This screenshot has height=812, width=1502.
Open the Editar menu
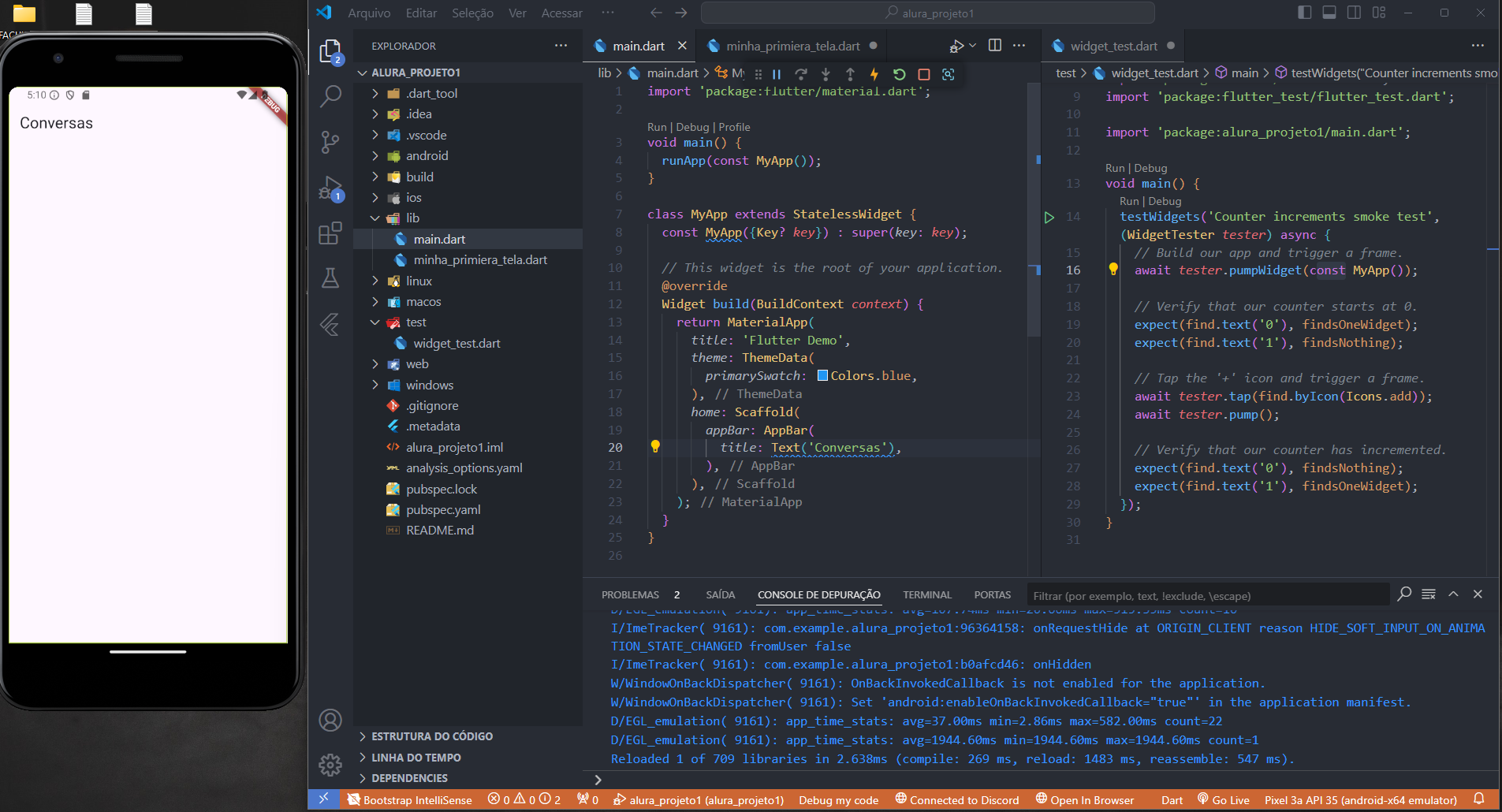(421, 13)
